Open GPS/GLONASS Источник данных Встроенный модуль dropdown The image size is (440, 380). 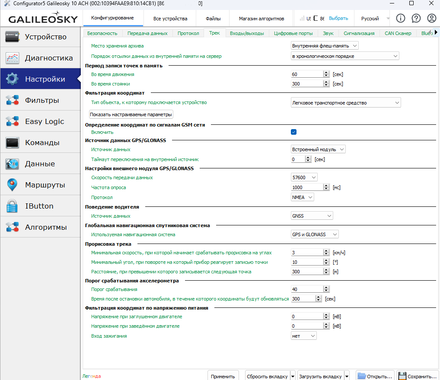click(x=318, y=149)
